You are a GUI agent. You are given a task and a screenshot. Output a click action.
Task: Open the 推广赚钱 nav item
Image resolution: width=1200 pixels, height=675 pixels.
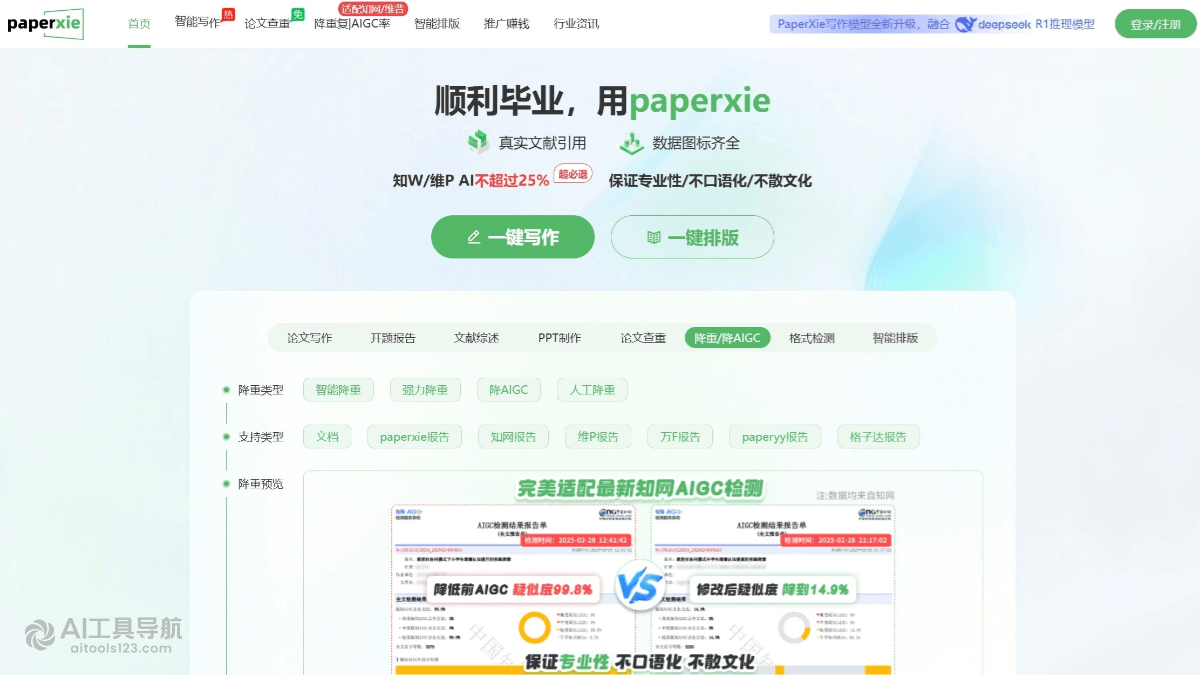coord(507,23)
